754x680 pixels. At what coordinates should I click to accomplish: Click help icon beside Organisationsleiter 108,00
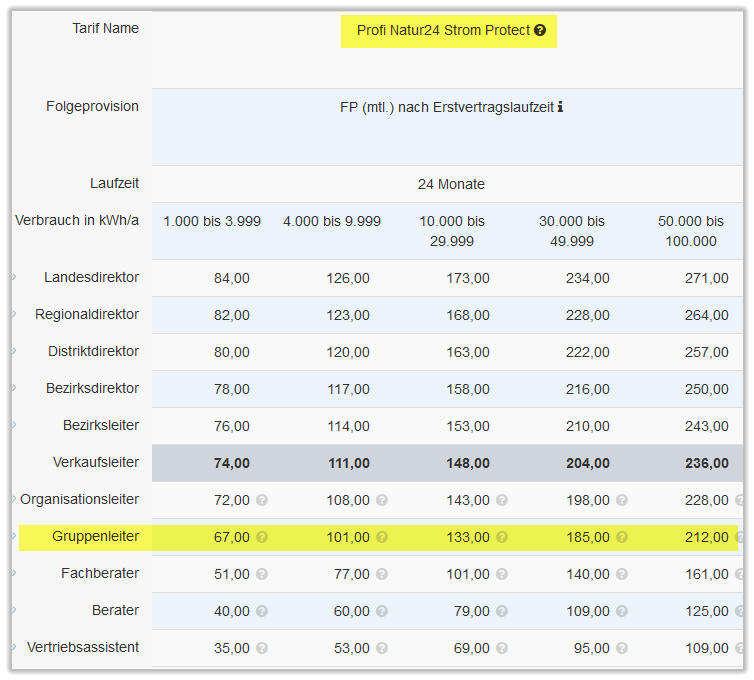381,500
